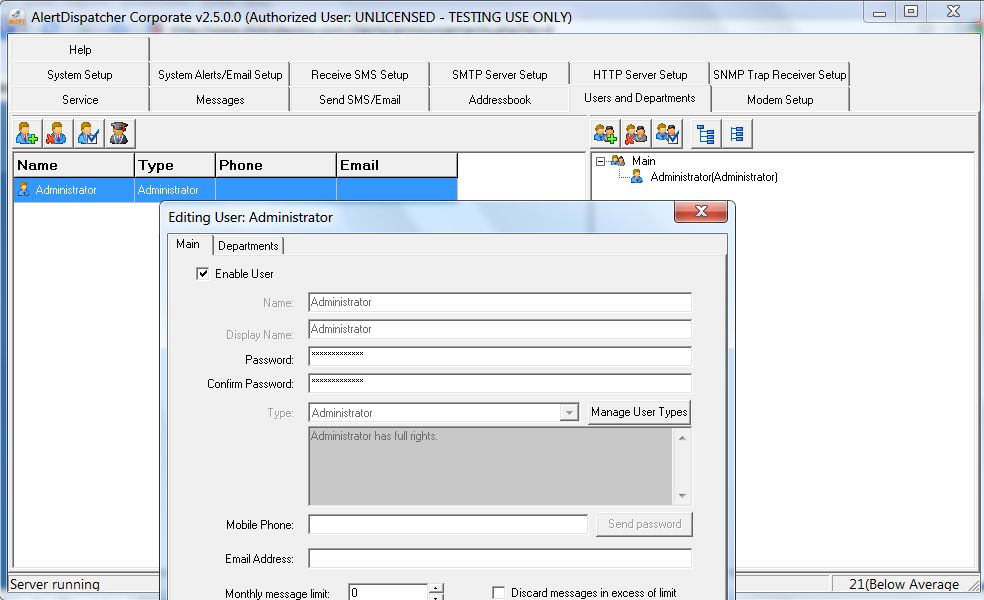
Task: Maximize the AlertDispatcher window
Action: 911,11
